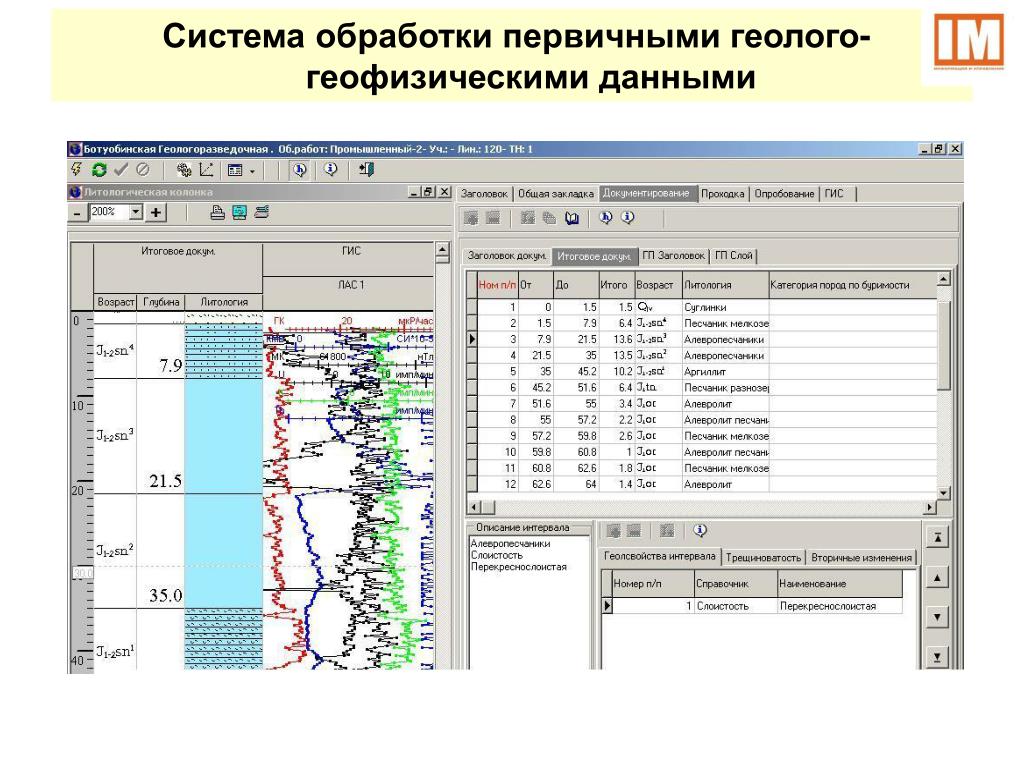Jump to first record button

(937, 537)
